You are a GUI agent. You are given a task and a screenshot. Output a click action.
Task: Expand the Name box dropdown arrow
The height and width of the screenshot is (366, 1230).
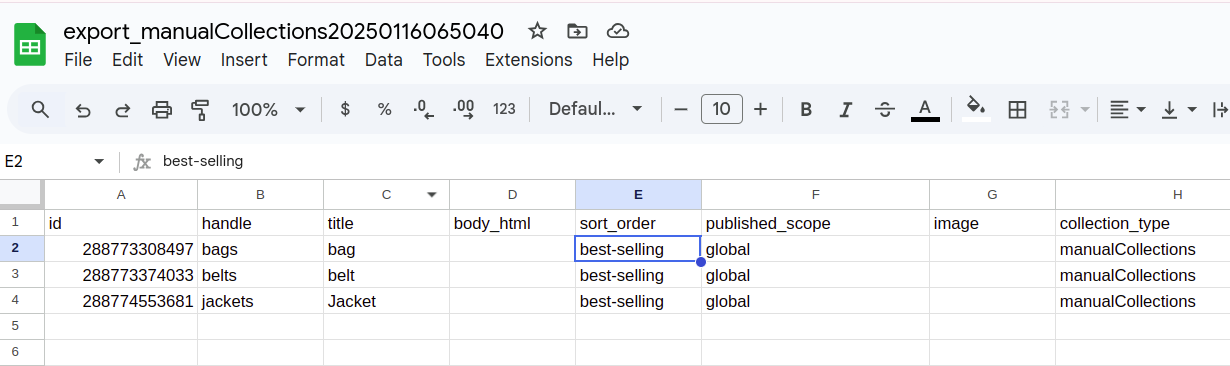(x=99, y=161)
